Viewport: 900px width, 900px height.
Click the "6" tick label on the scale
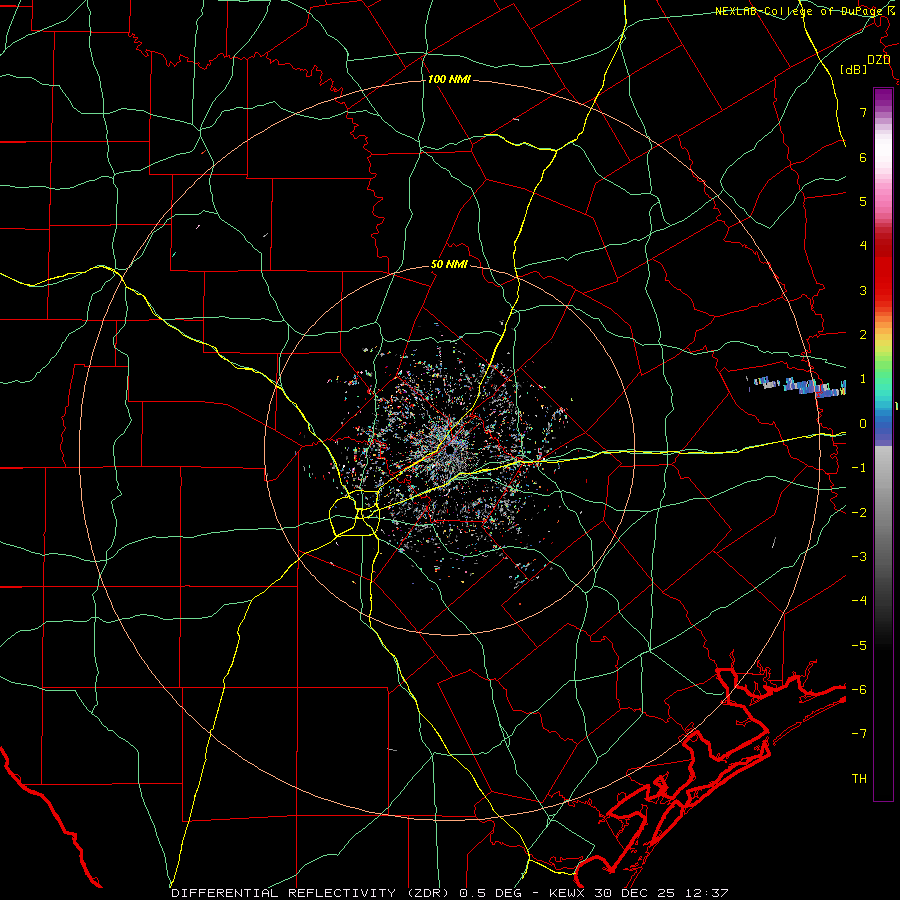(x=863, y=157)
